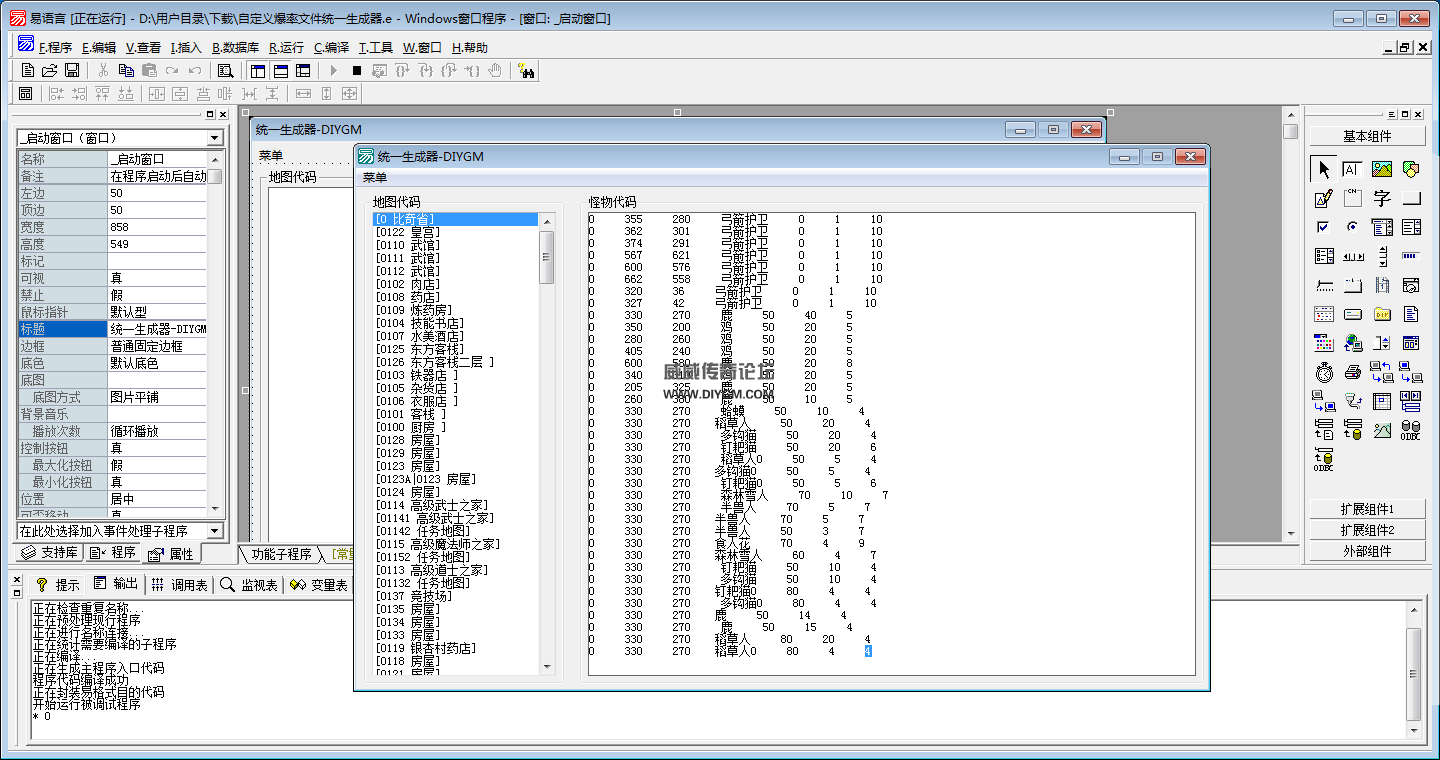The image size is (1440, 760).
Task: Switch to the 程序 tab
Action: [x=112, y=553]
